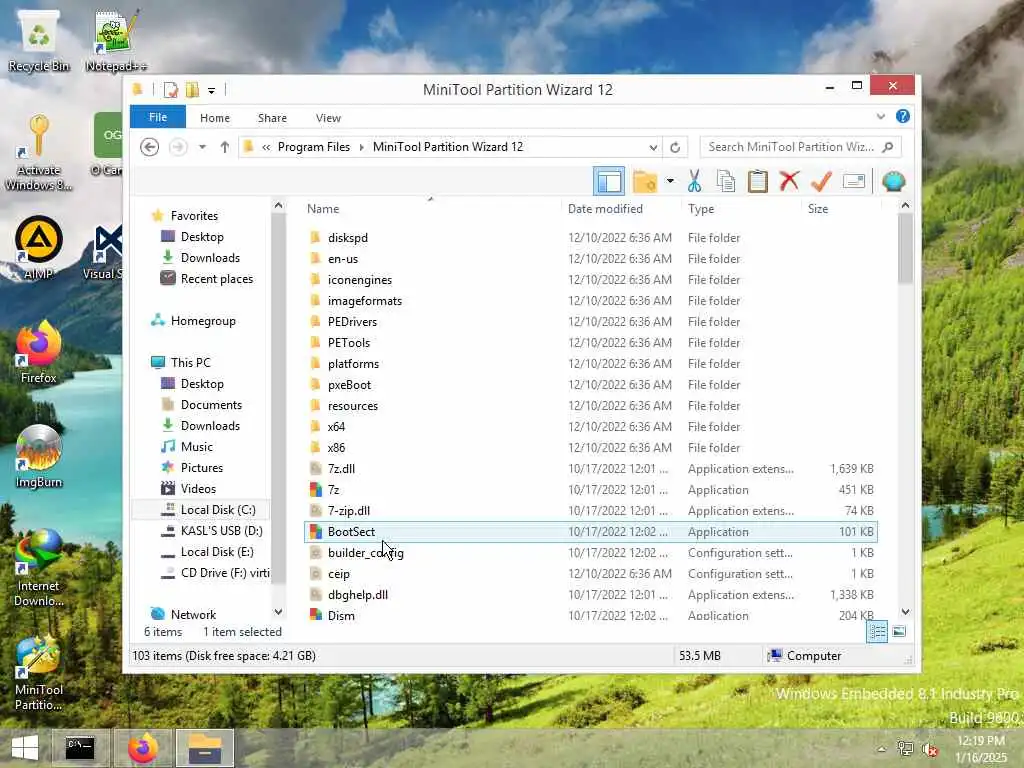1024x768 pixels.
Task: Paste using the clipboard icon
Action: (758, 182)
